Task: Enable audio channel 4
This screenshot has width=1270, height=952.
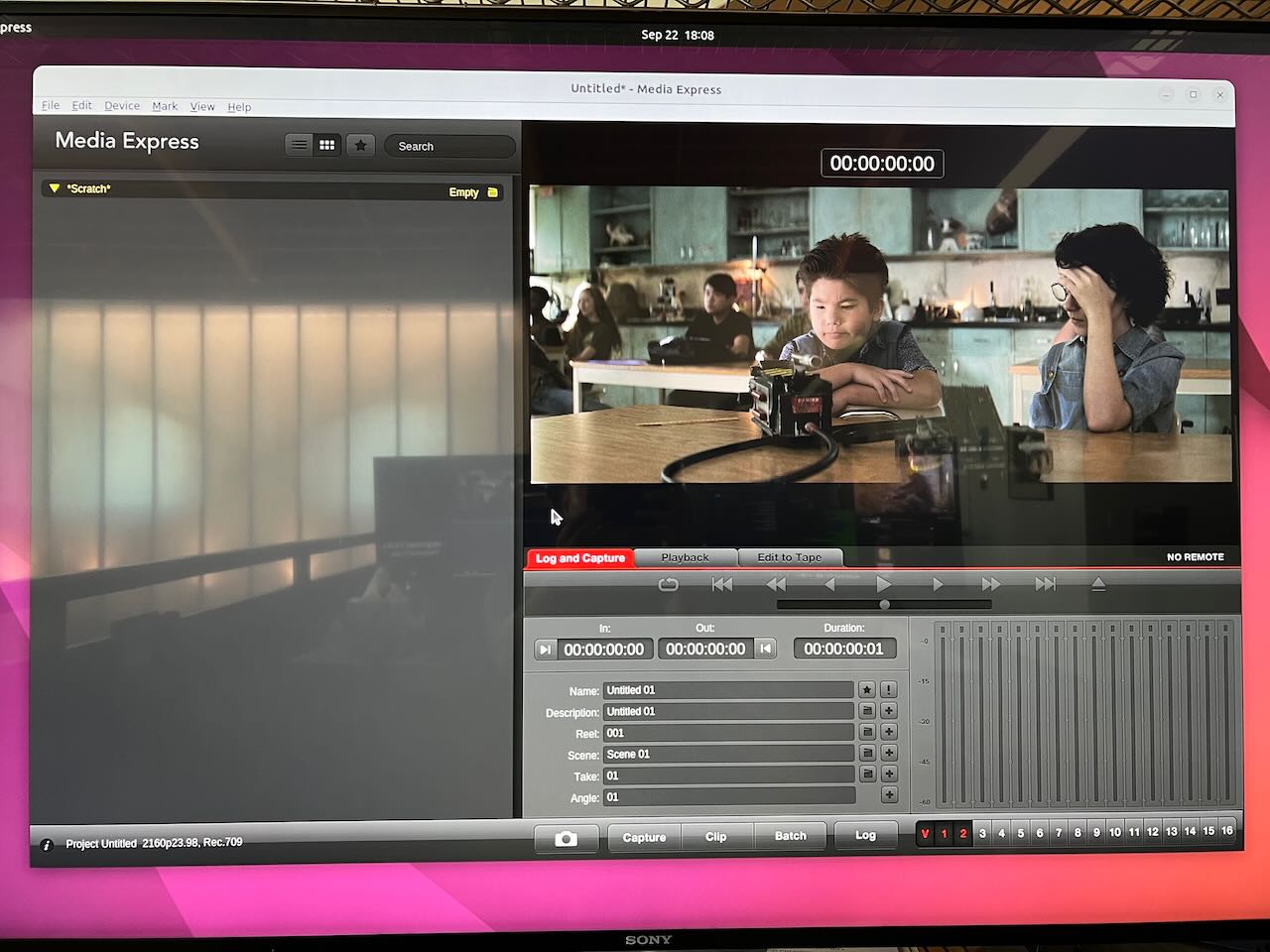Action: [1001, 833]
